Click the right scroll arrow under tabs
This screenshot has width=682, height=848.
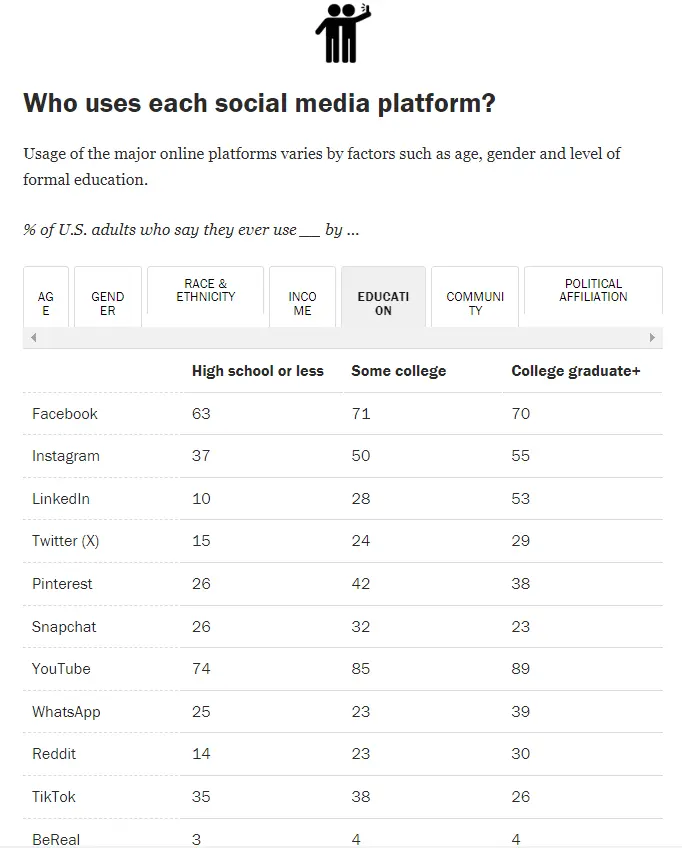652,338
